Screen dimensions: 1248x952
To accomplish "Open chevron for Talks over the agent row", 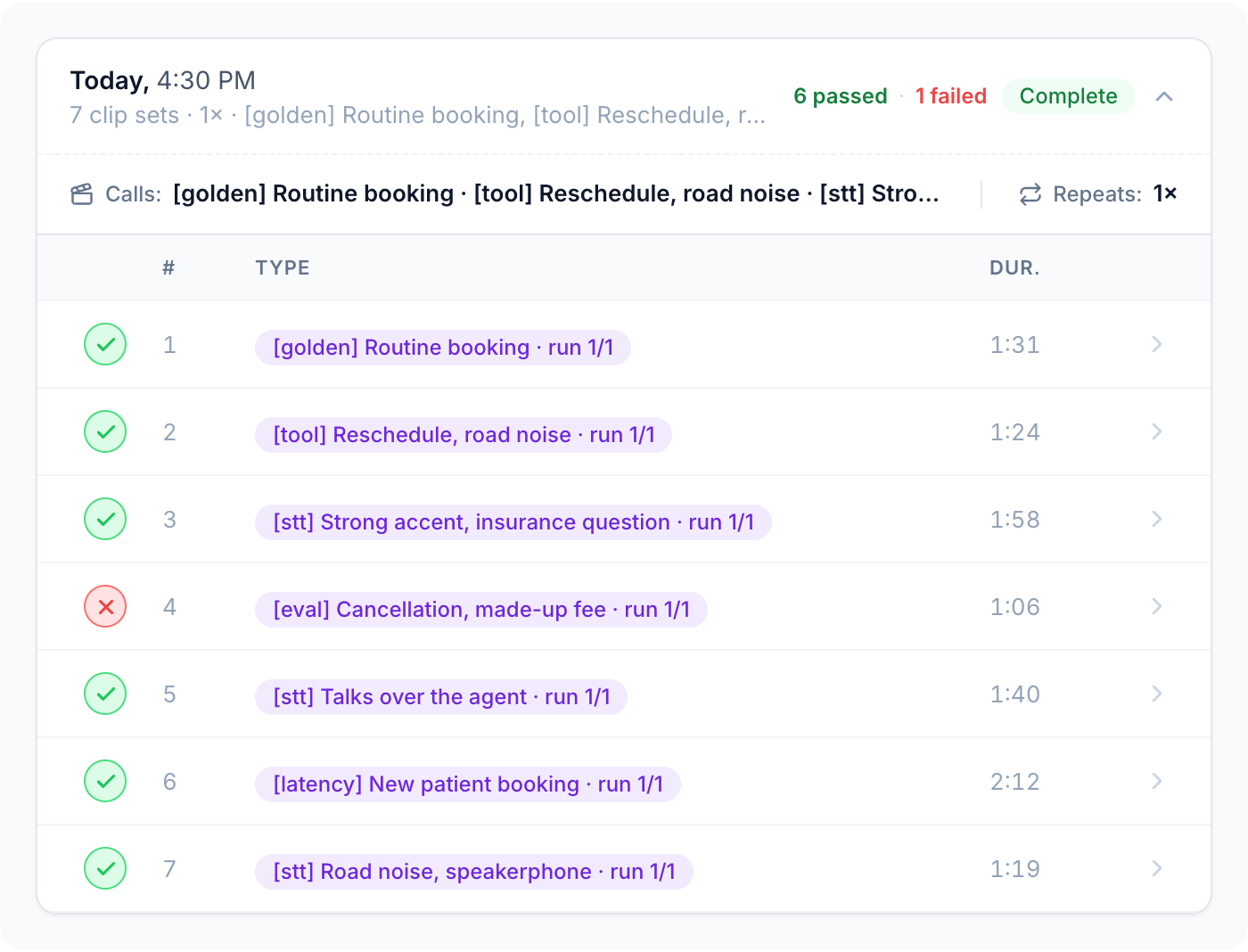I will tap(1157, 693).
